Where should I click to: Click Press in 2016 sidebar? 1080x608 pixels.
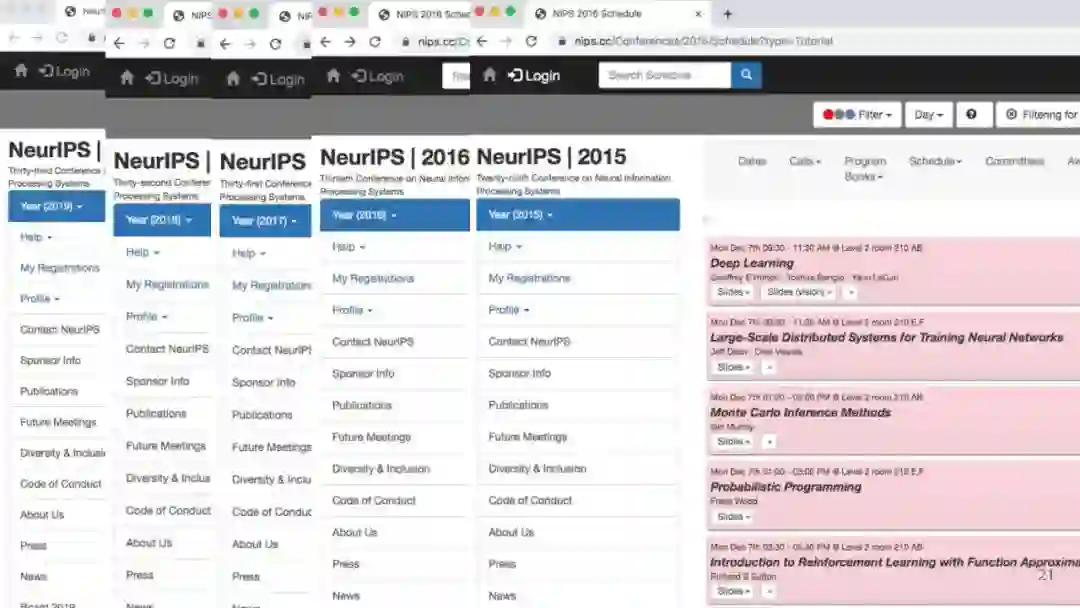tap(346, 564)
